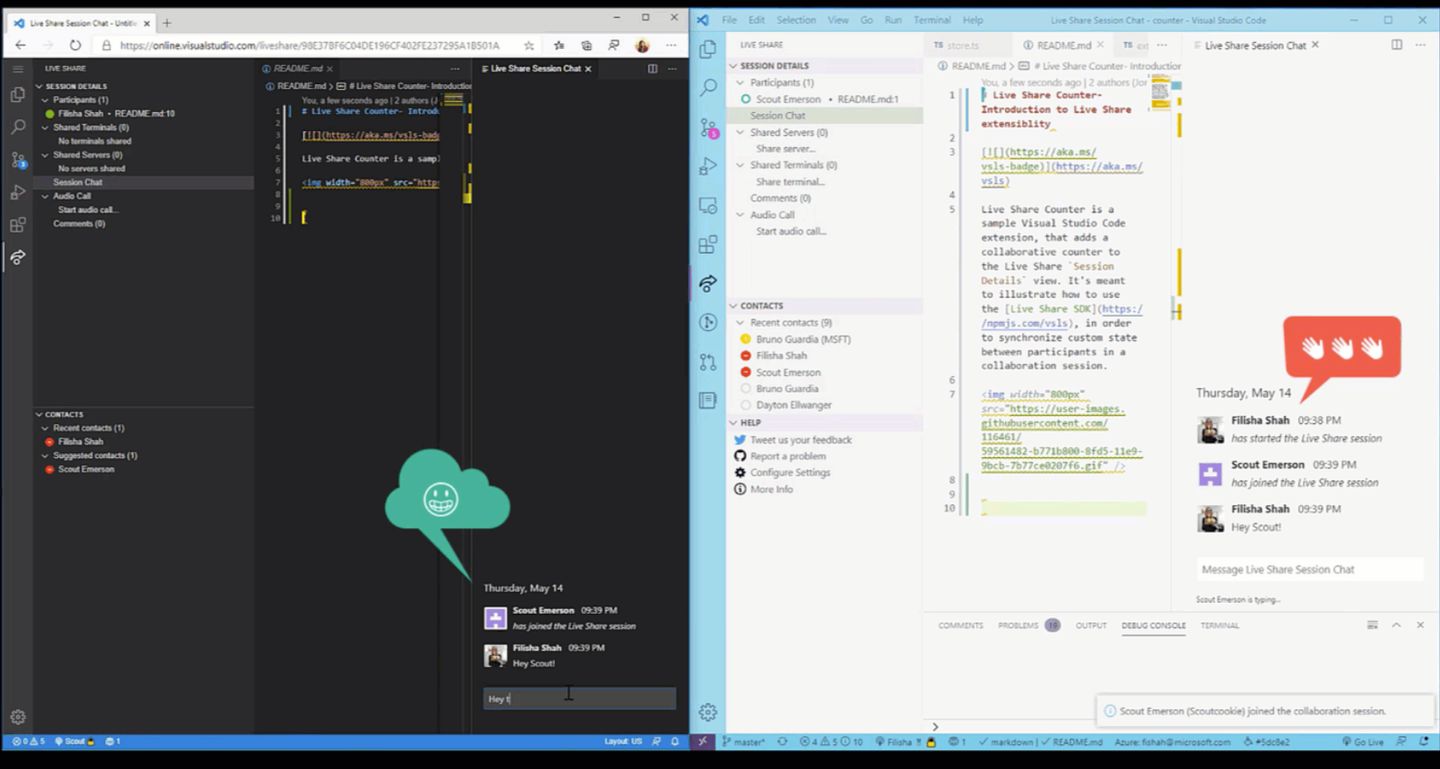The width and height of the screenshot is (1440, 769).
Task: Reload the browser page
Action: (x=75, y=45)
